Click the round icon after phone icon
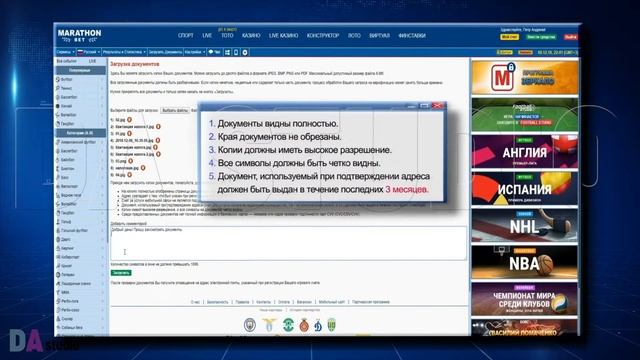 pos(245,52)
